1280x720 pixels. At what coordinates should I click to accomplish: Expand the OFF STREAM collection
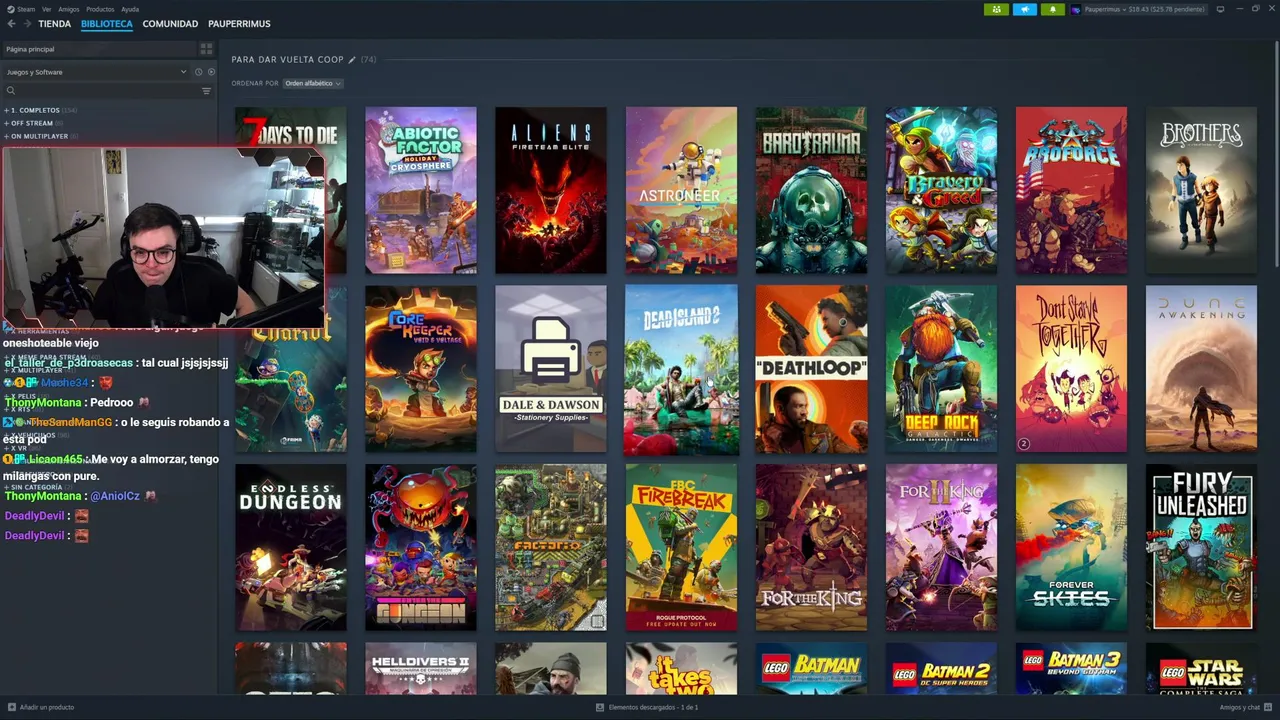click(34, 123)
